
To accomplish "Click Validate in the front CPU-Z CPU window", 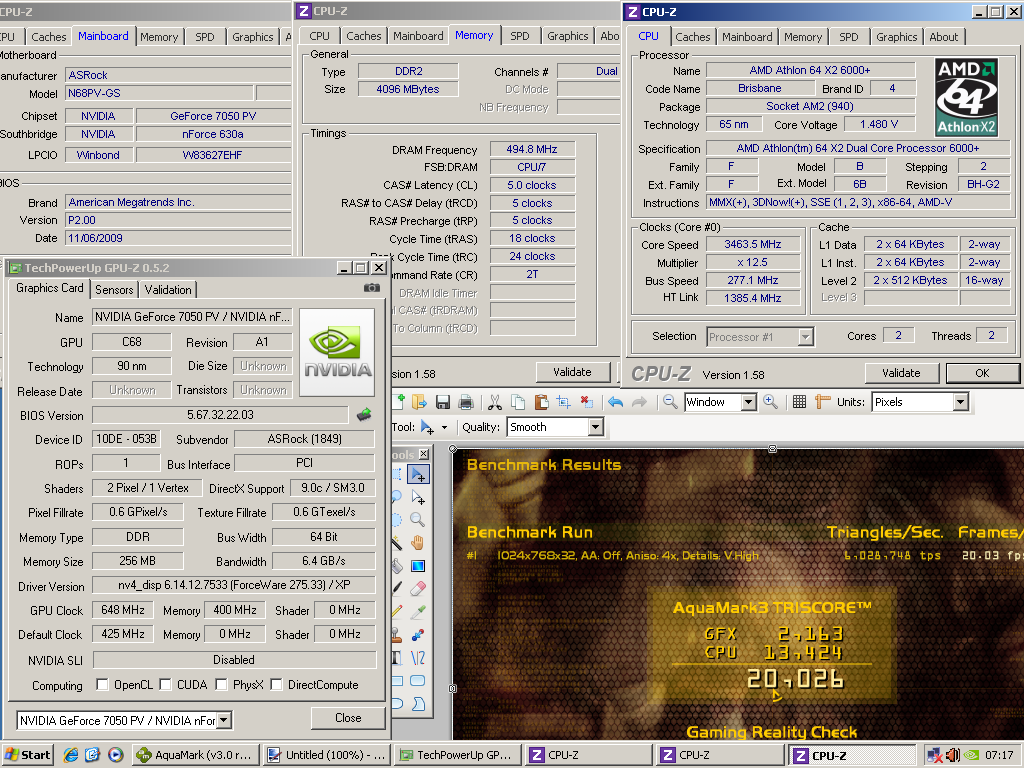I will [901, 373].
